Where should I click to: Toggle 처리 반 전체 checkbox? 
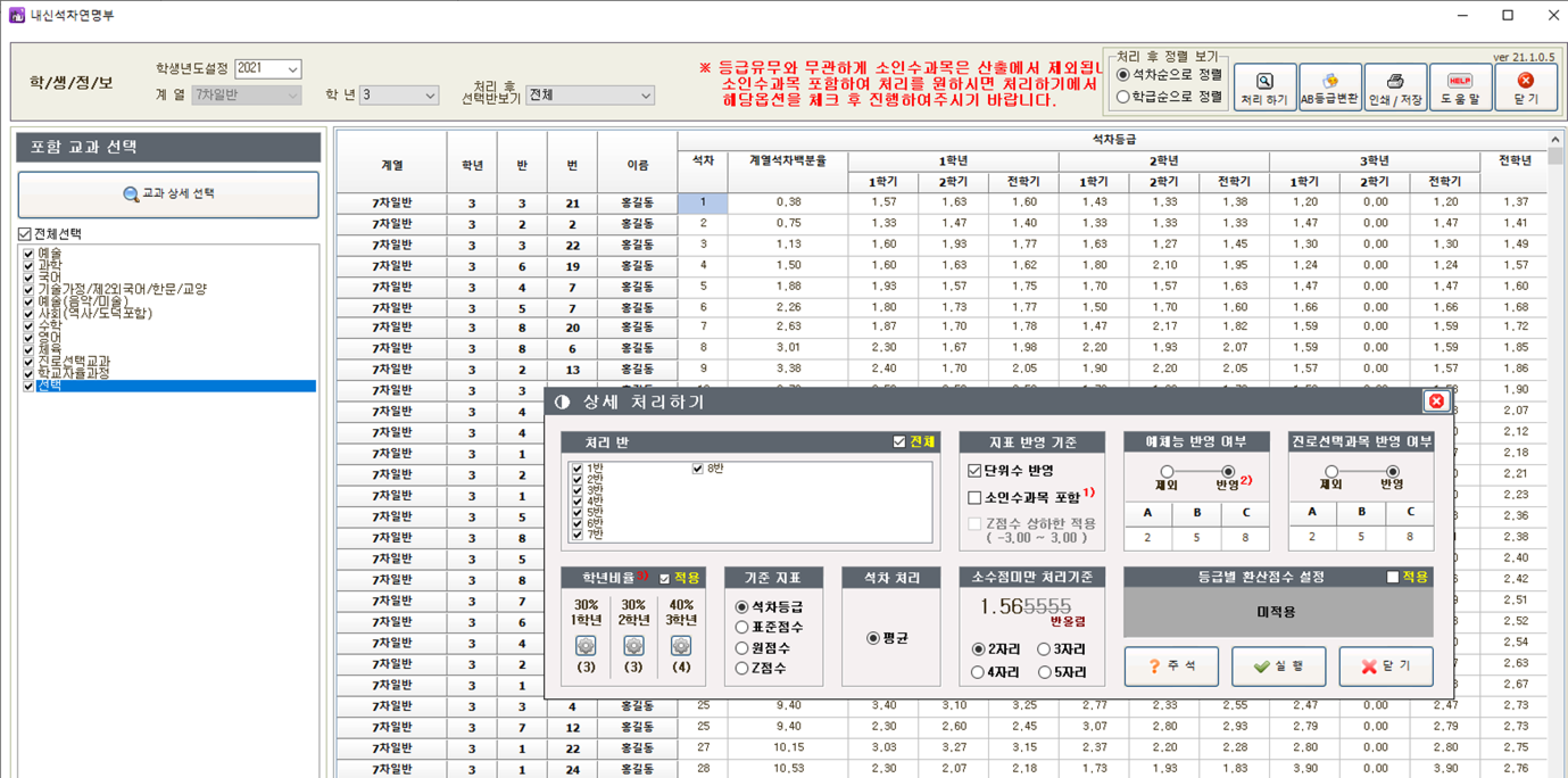coord(899,441)
